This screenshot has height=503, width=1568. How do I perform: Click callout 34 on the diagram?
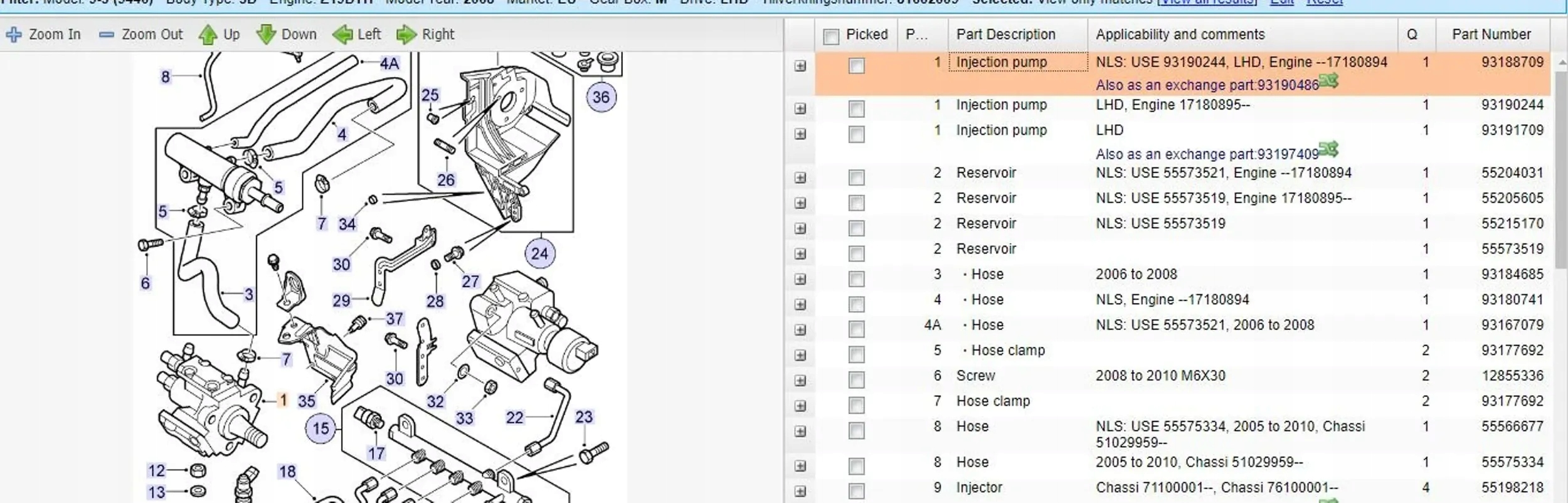[347, 224]
